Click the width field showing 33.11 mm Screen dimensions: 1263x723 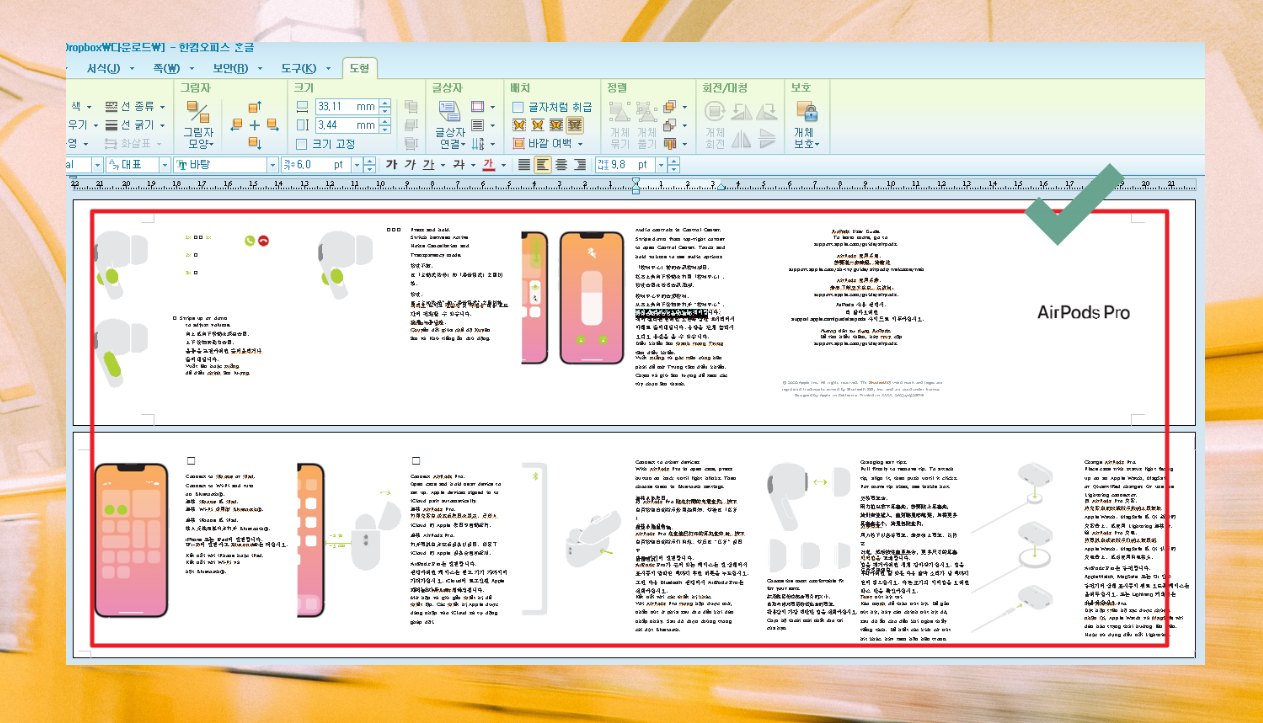point(347,106)
